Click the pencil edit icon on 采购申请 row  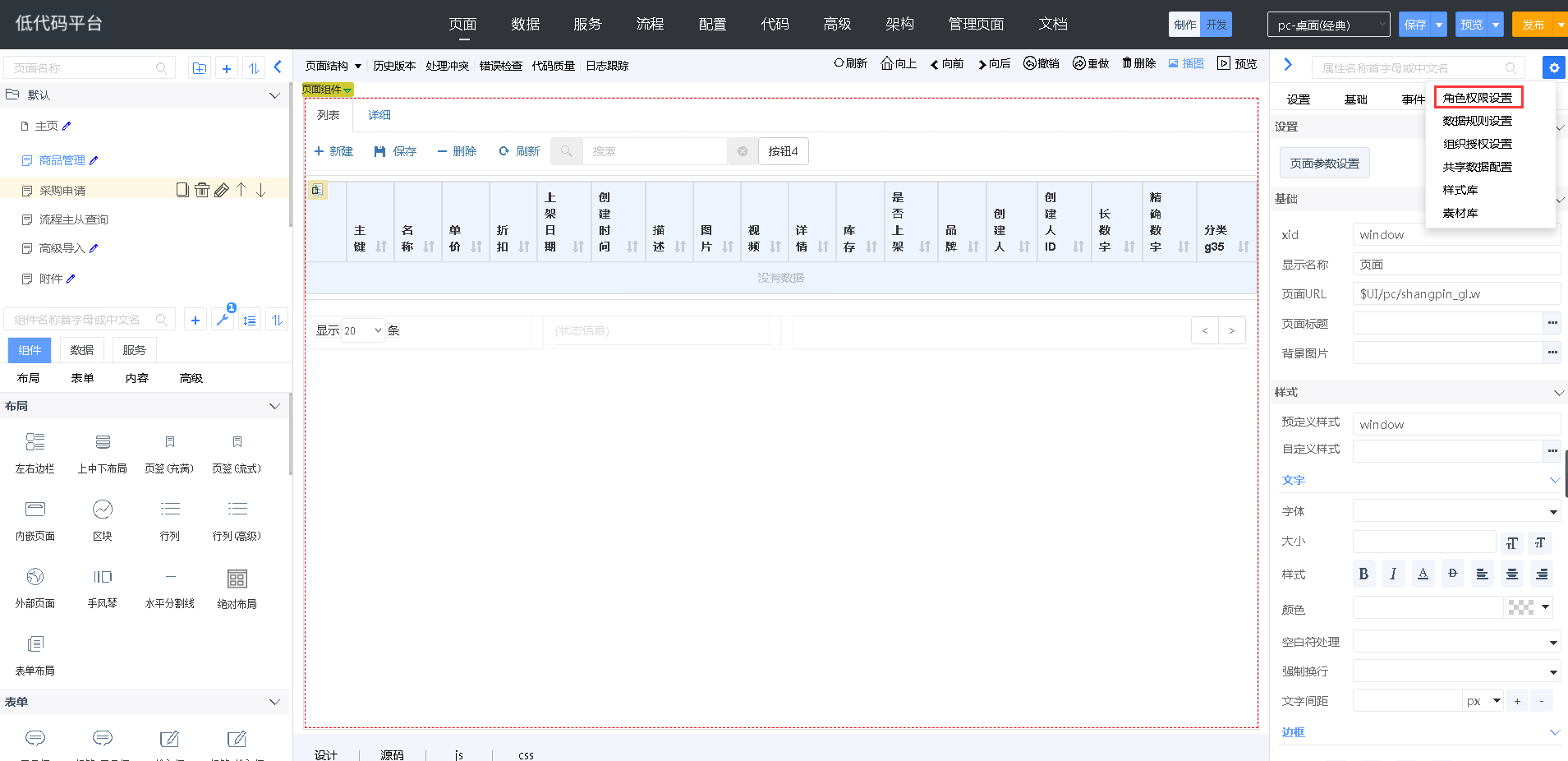(222, 190)
